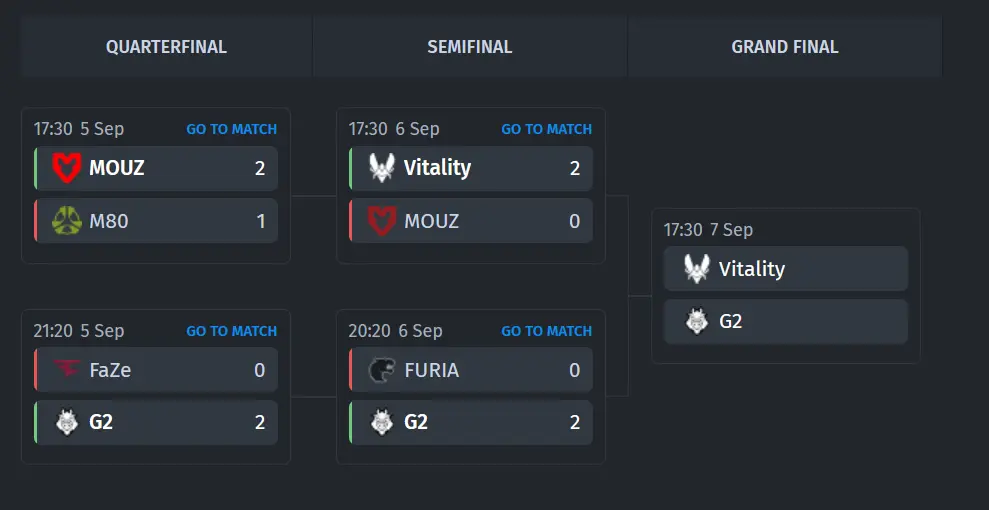This screenshot has height=510, width=989.
Task: Click the G2 logo in the semifinal match
Action: [x=382, y=422]
